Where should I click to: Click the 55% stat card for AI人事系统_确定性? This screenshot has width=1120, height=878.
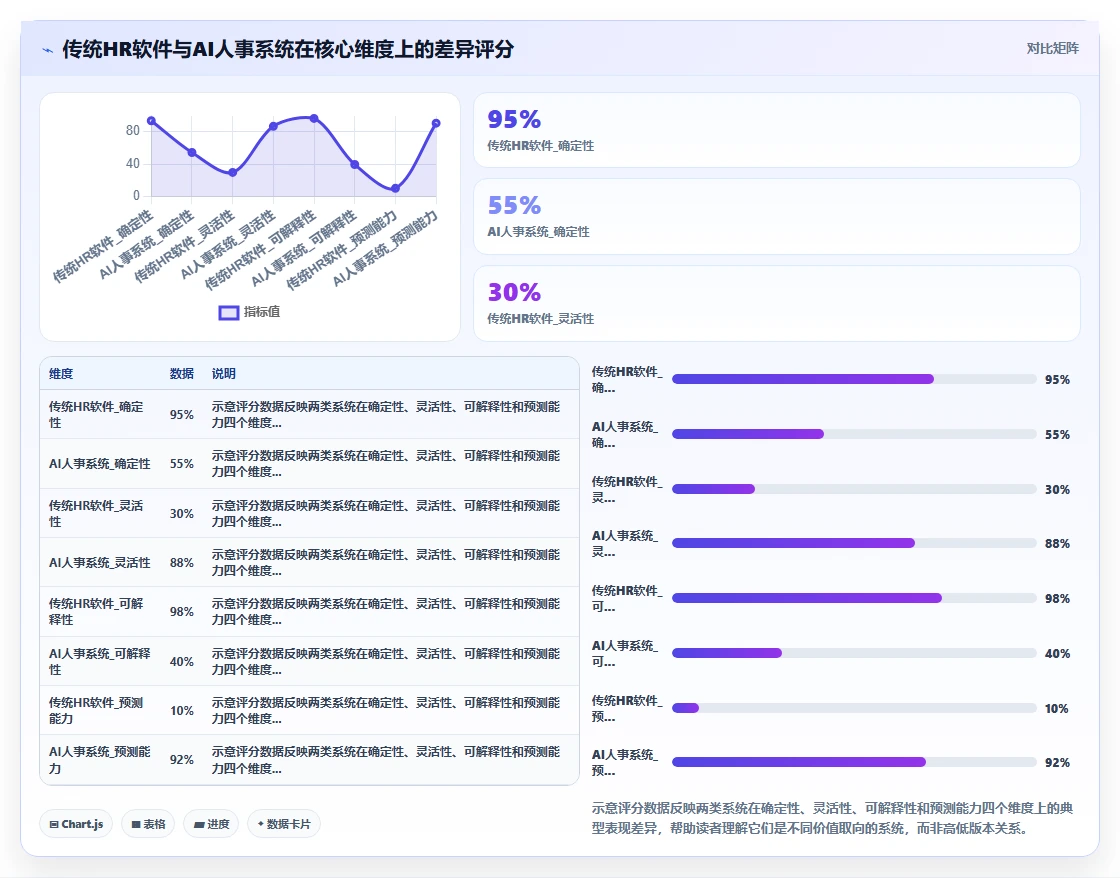[776, 216]
